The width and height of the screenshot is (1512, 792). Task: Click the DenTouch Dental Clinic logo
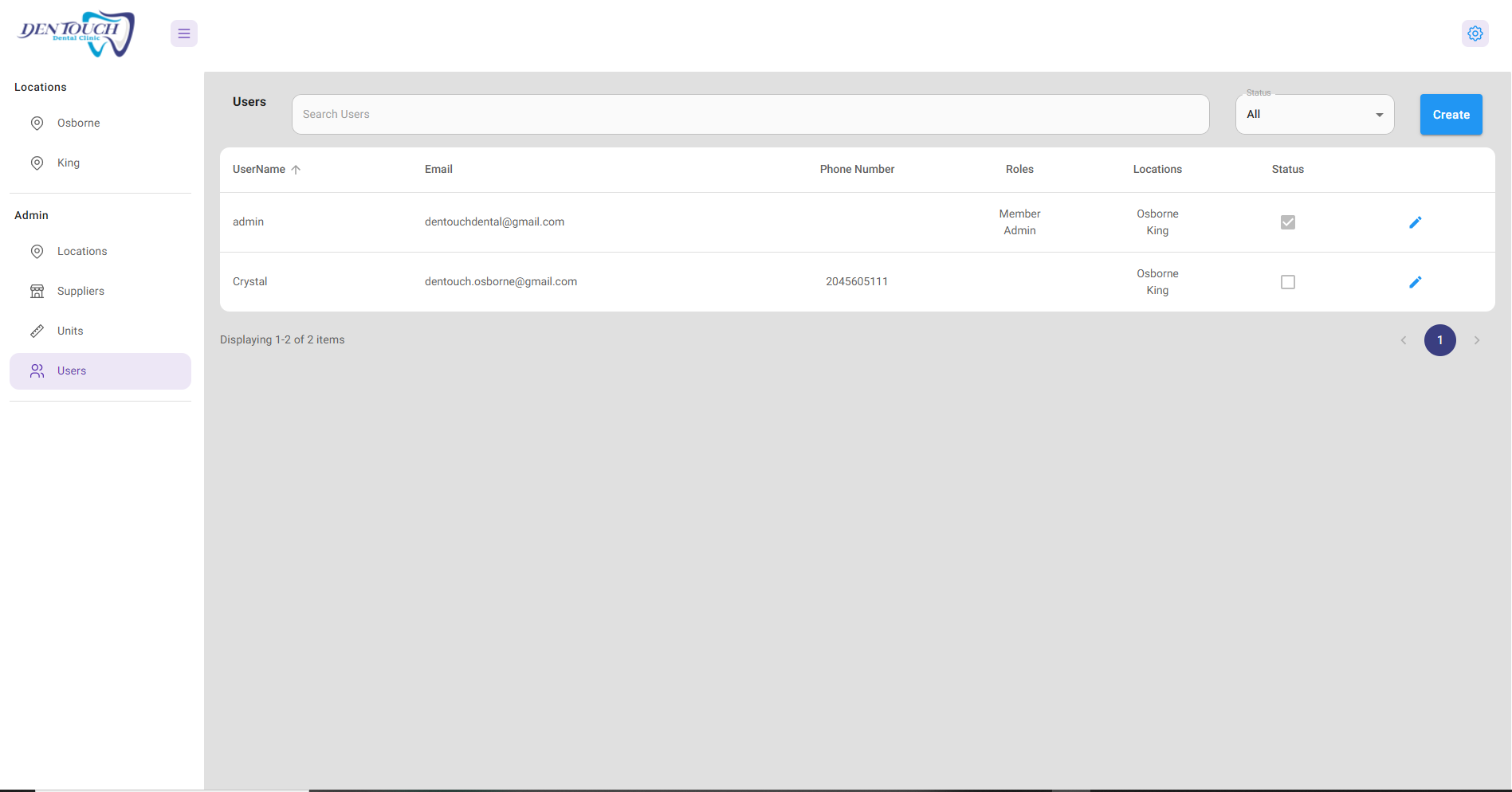77,33
